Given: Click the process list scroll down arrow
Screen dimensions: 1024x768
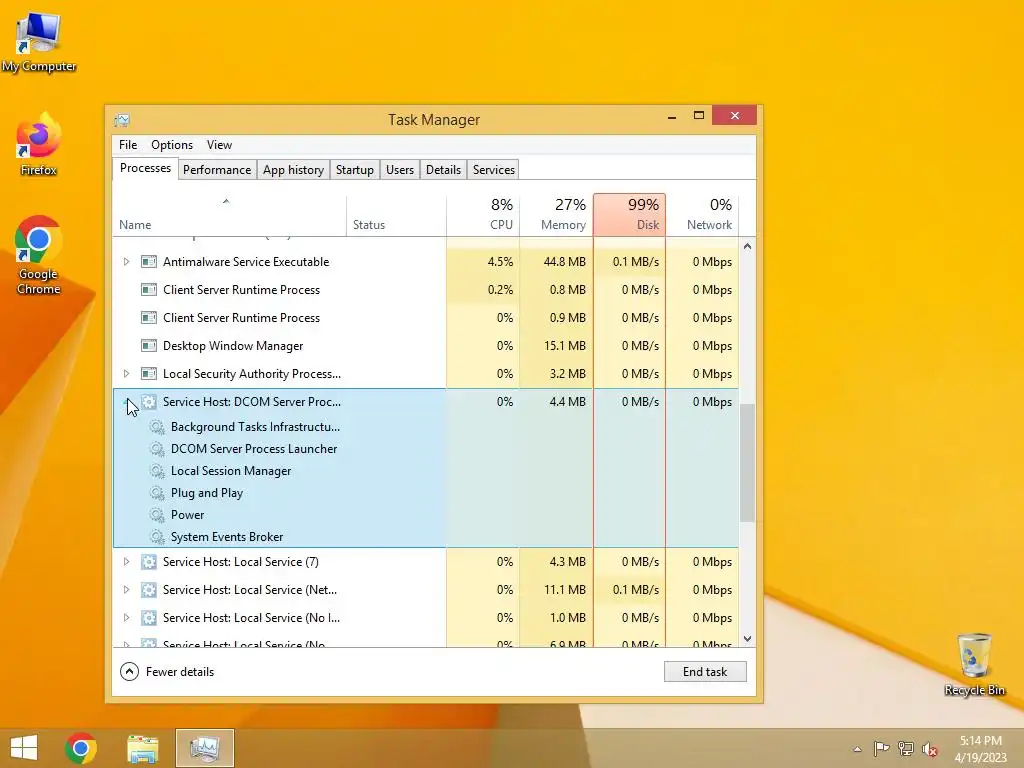Looking at the screenshot, I should click(748, 639).
